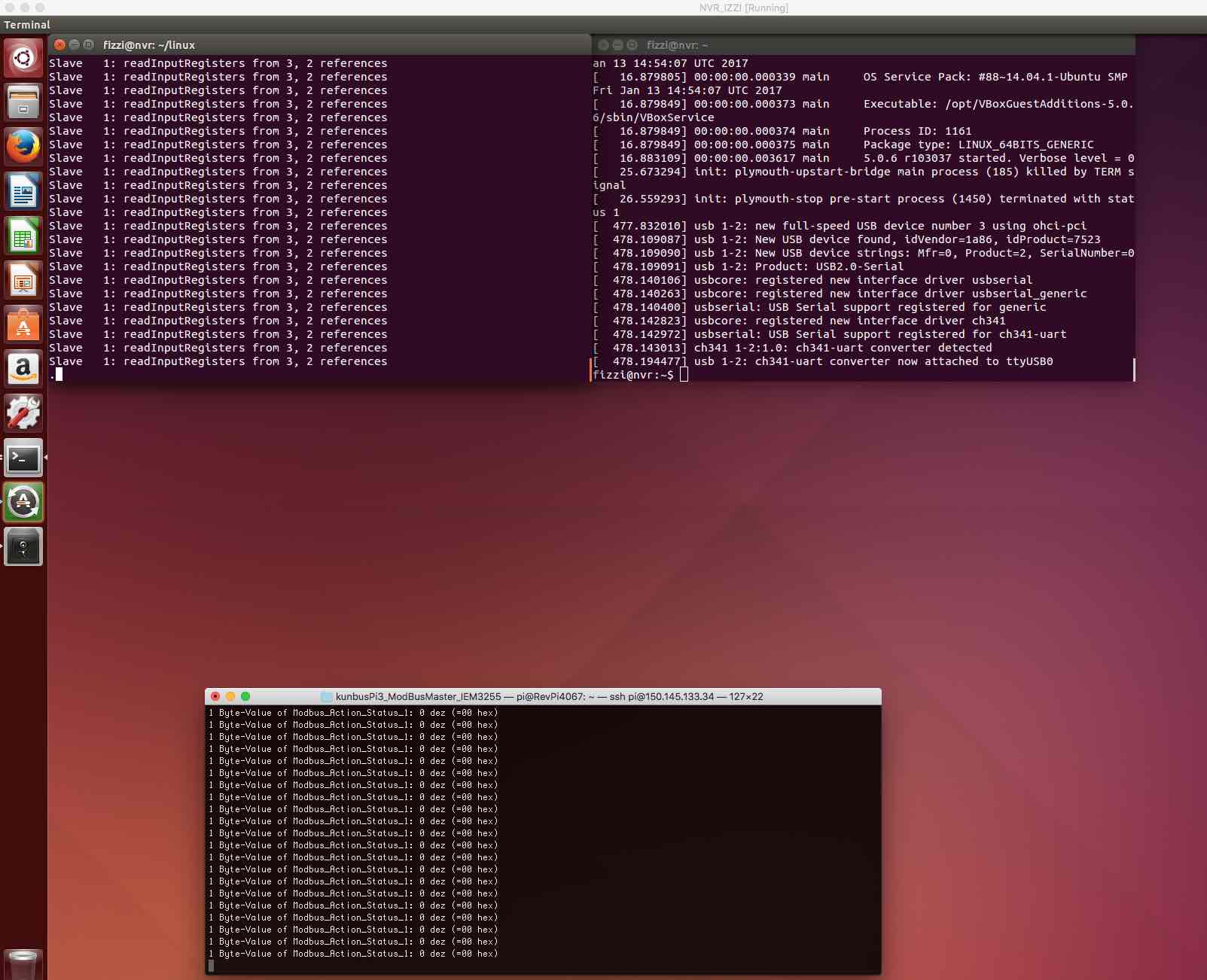This screenshot has height=980, width=1207.
Task: Click the 'Product: USB2.0-Serial' log line
Action: point(748,266)
